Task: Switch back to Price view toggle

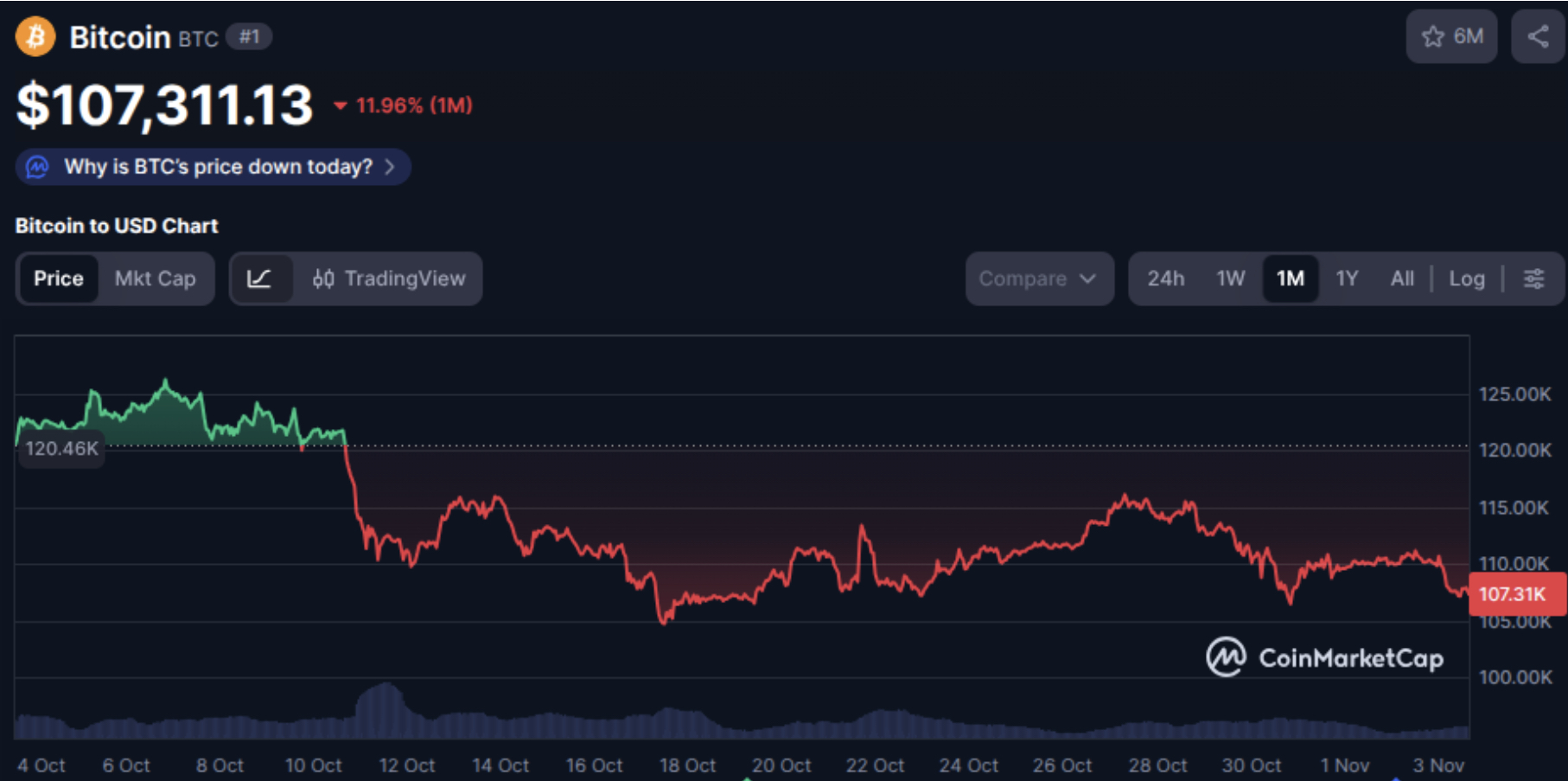Action: [58, 278]
